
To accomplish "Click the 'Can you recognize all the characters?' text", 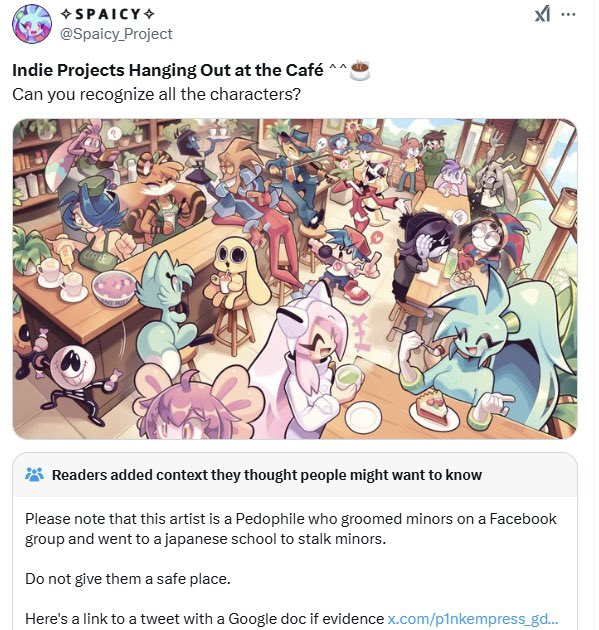I will click(156, 94).
